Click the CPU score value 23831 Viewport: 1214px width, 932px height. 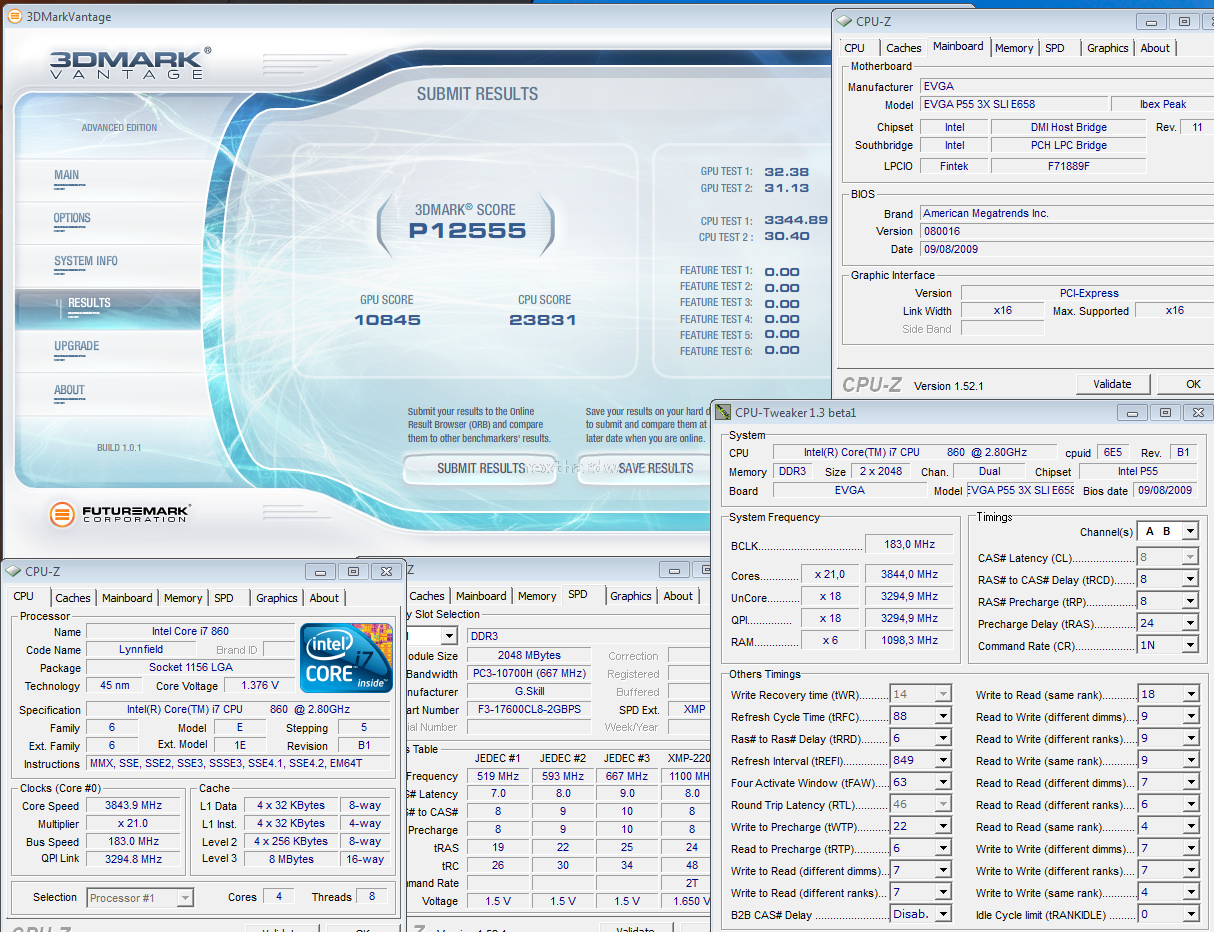[543, 321]
